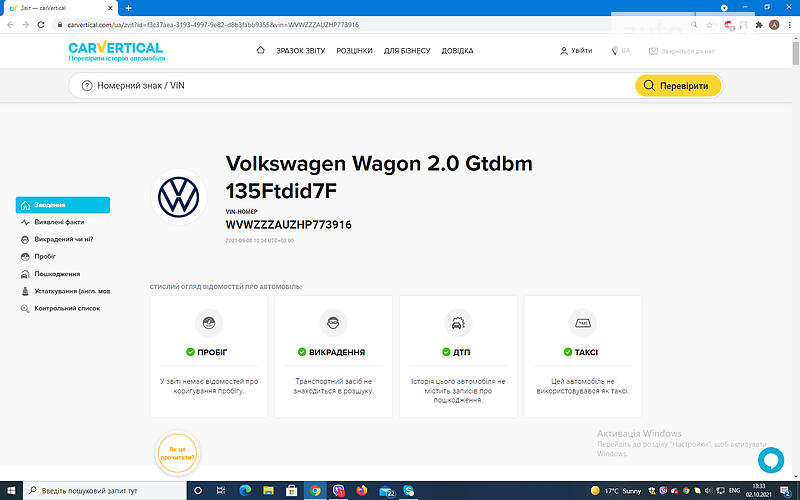Open the РОЗЦІНКИ menu item

point(354,51)
